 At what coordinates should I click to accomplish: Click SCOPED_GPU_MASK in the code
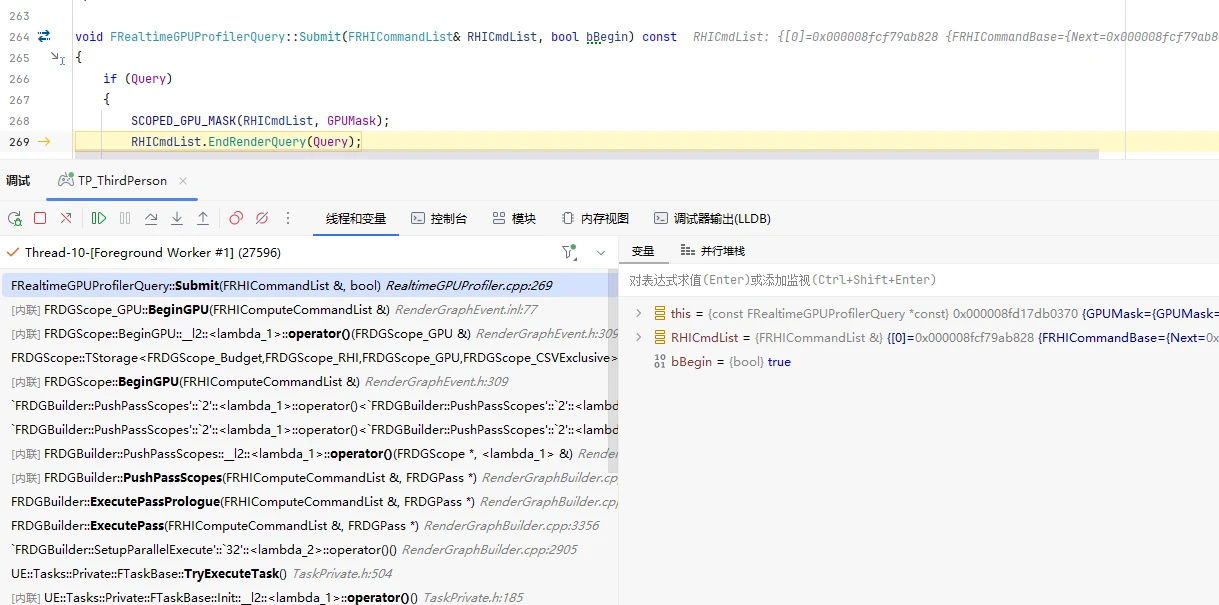click(183, 121)
